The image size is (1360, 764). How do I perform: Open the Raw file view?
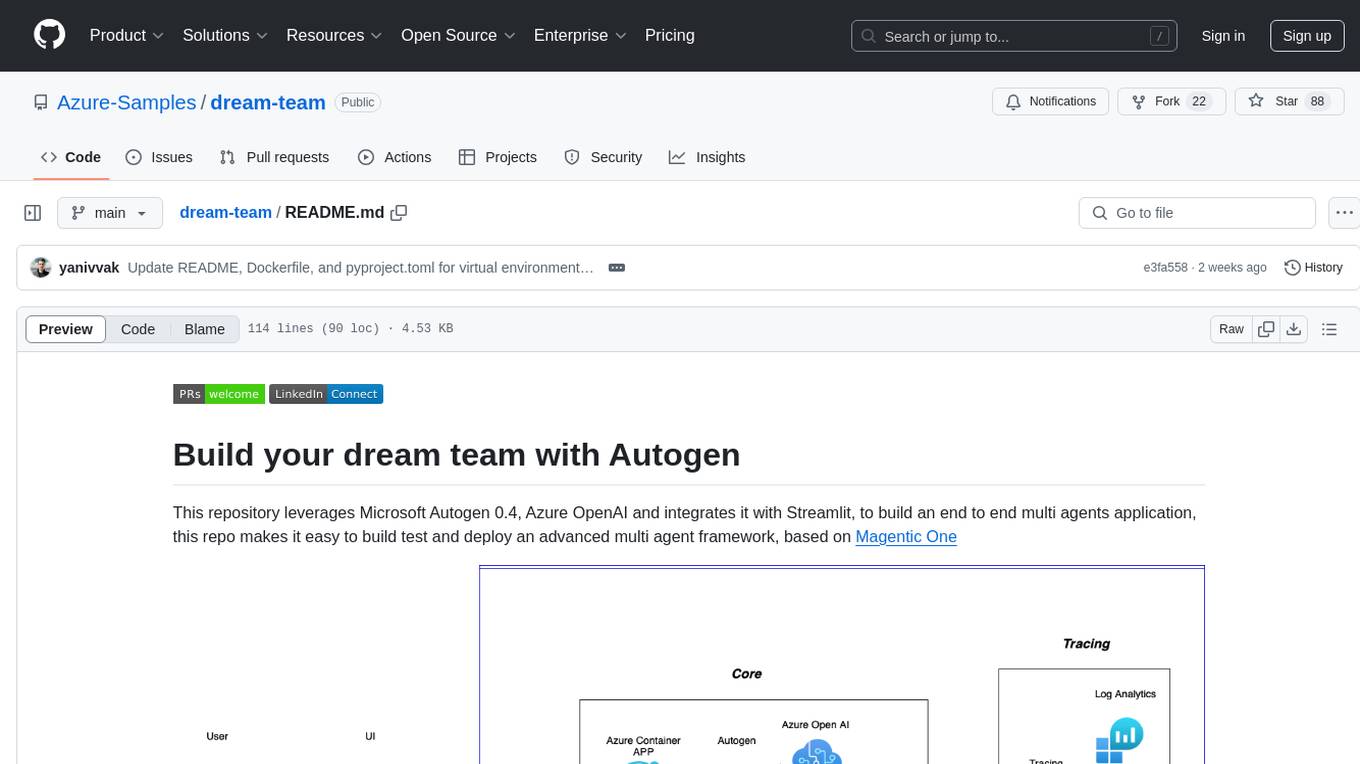1231,329
